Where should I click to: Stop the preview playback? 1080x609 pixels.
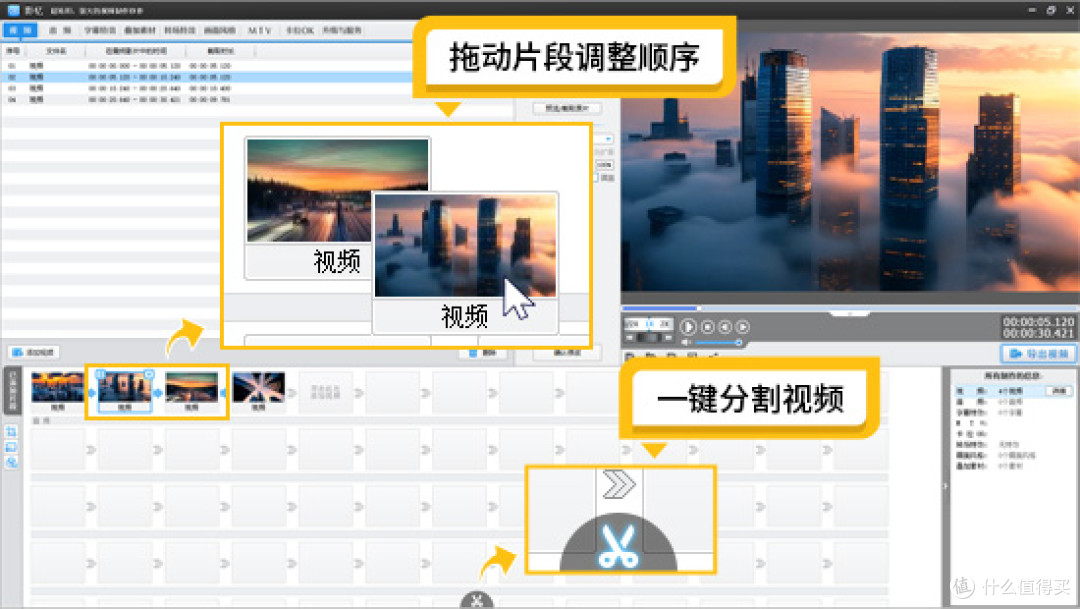click(x=707, y=327)
